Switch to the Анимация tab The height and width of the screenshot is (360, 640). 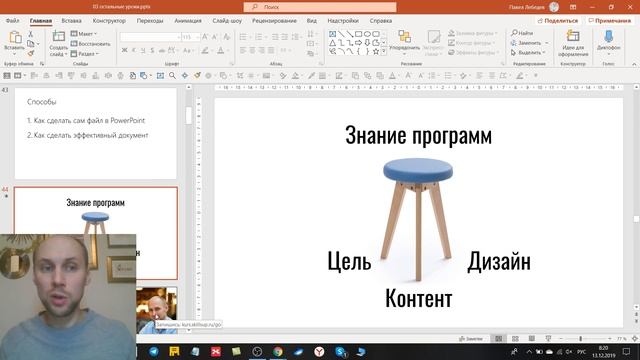coord(188,20)
